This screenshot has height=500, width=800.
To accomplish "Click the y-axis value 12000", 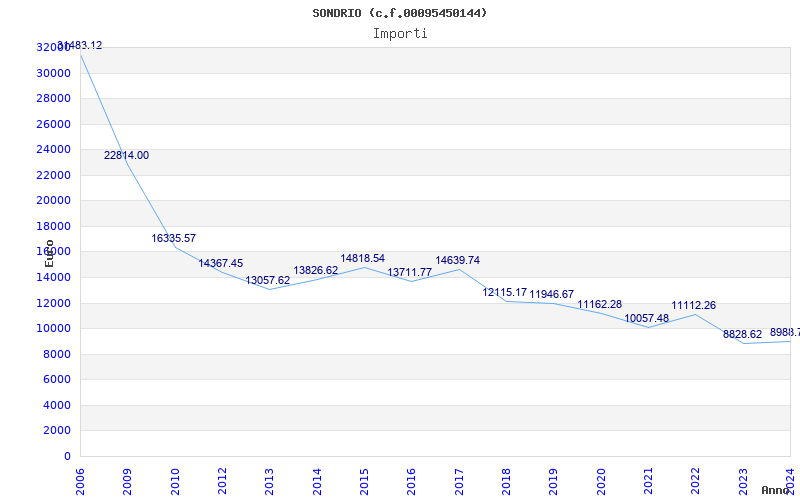I will pos(54,303).
